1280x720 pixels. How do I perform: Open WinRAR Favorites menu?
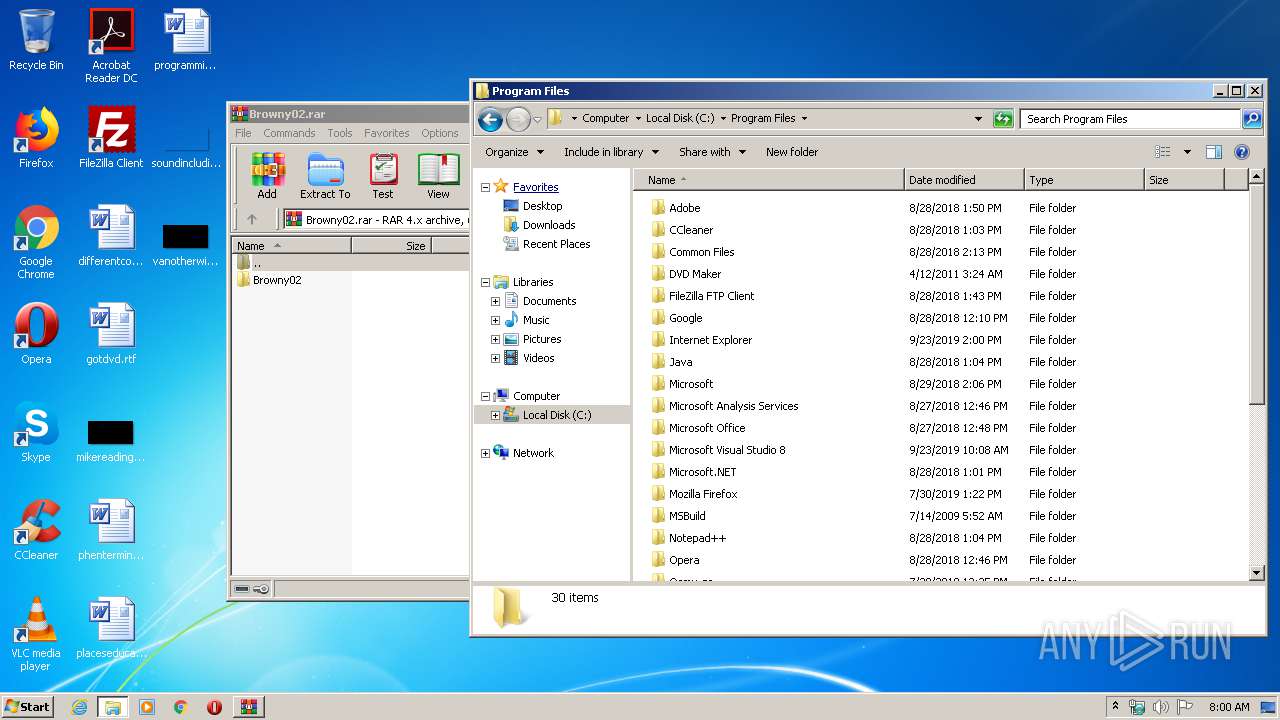[387, 133]
